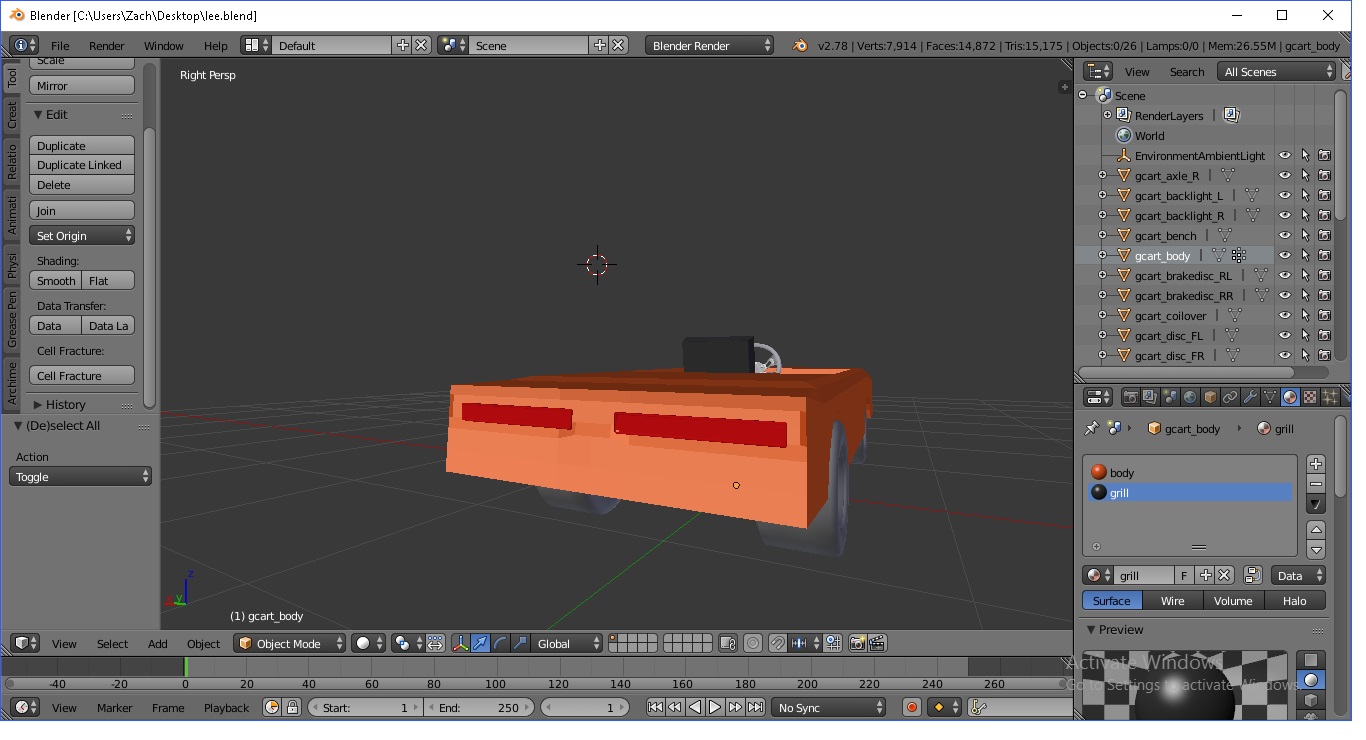Toggle material node tree icon
The image size is (1366, 740).
1253,575
